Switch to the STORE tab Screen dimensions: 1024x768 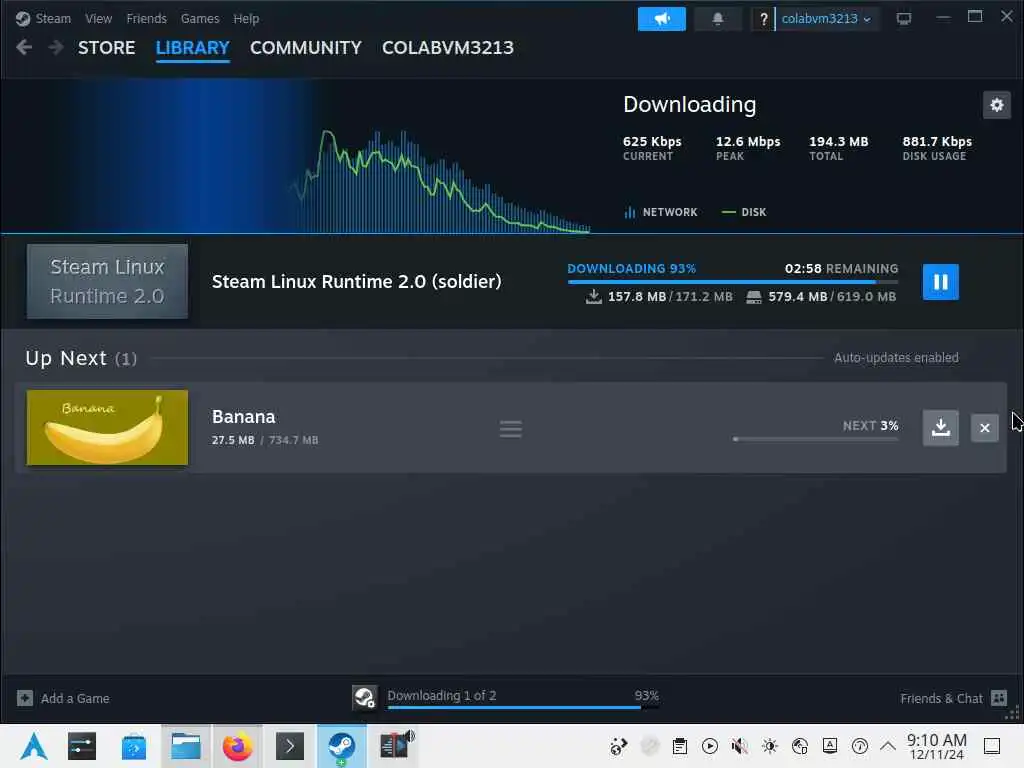[x=106, y=48]
